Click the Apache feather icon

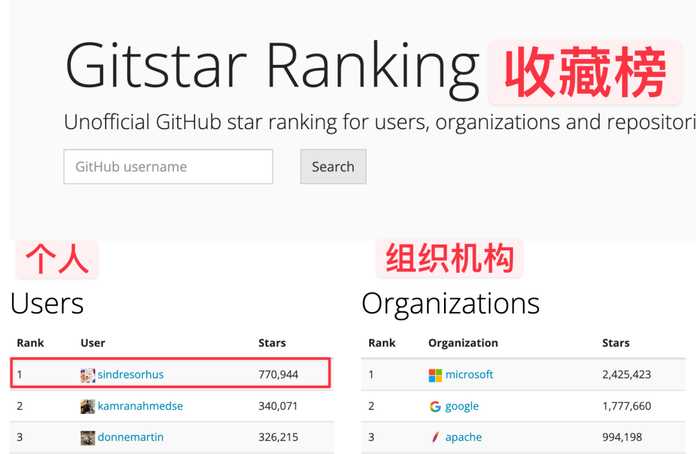tap(435, 438)
